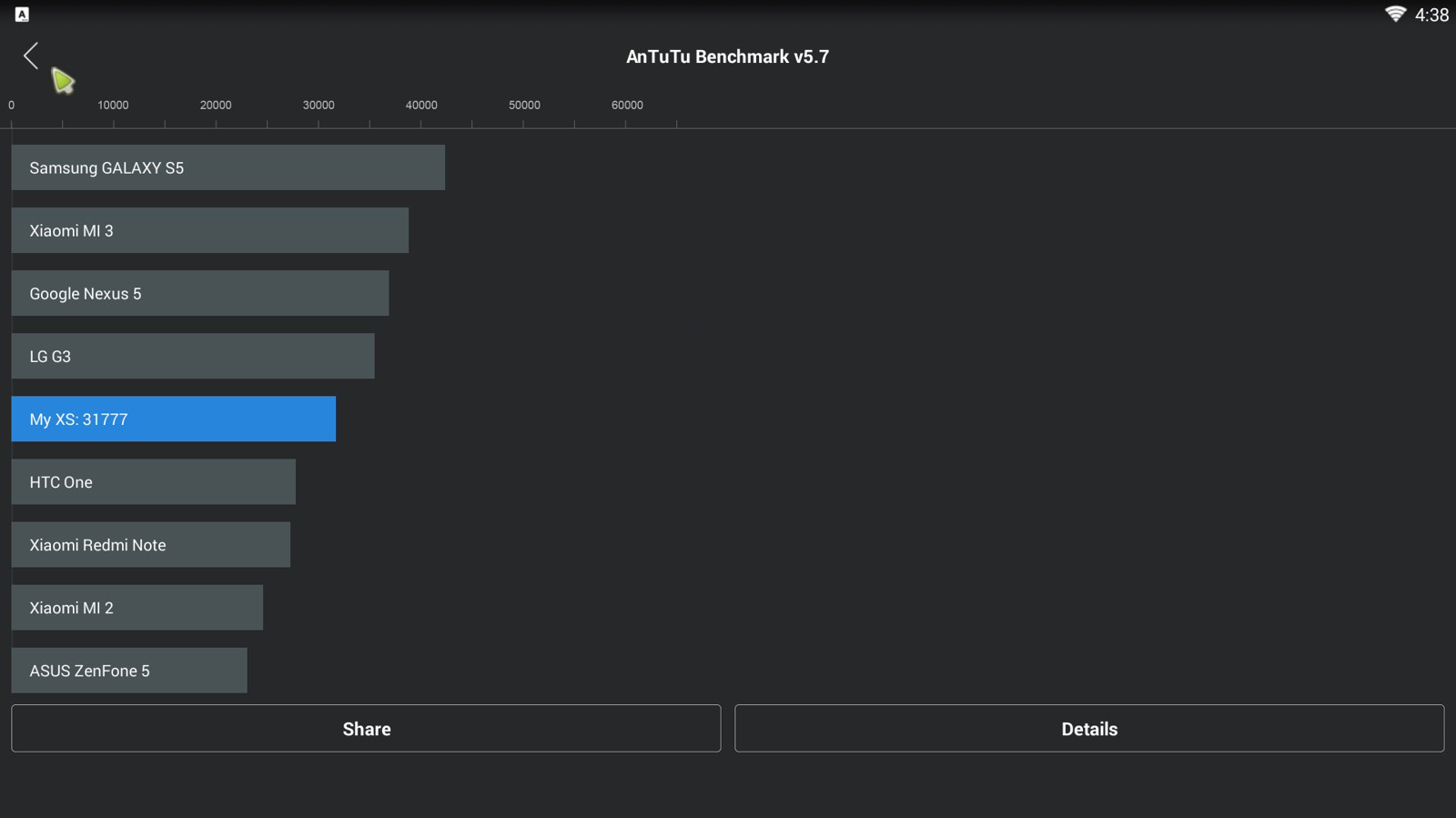Open the Details button
Viewport: 1456px width, 818px height.
tap(1089, 728)
